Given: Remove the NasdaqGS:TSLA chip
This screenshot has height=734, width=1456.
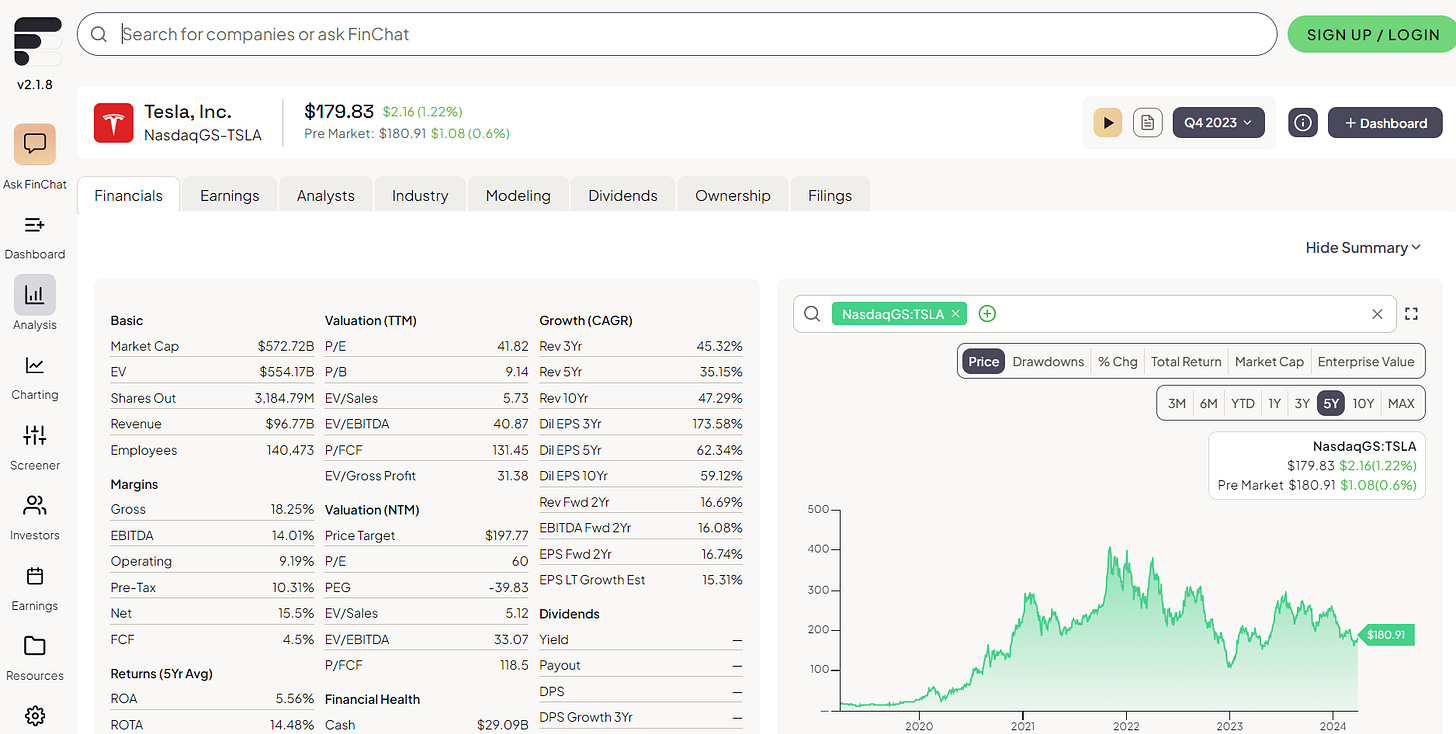Looking at the screenshot, I should coord(955,314).
